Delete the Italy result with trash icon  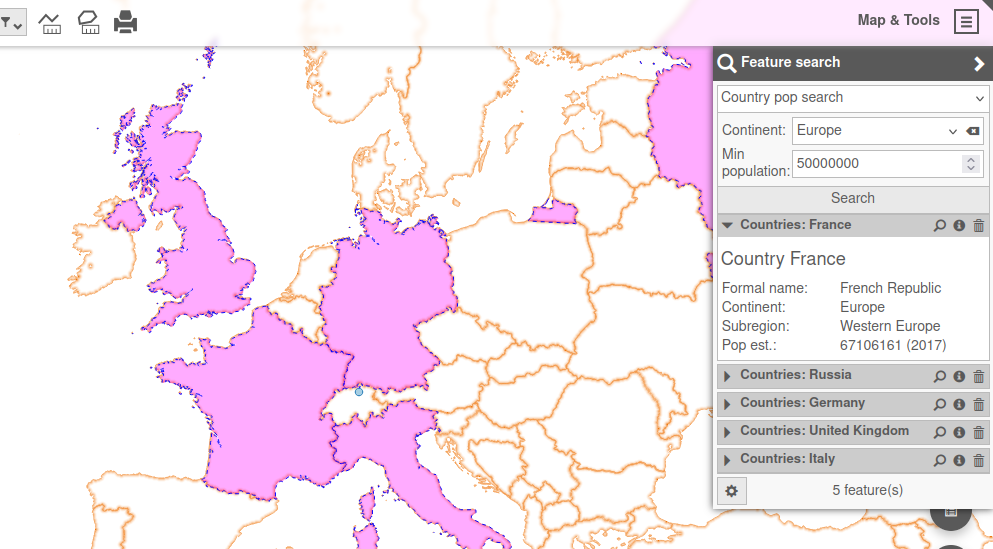(x=979, y=460)
